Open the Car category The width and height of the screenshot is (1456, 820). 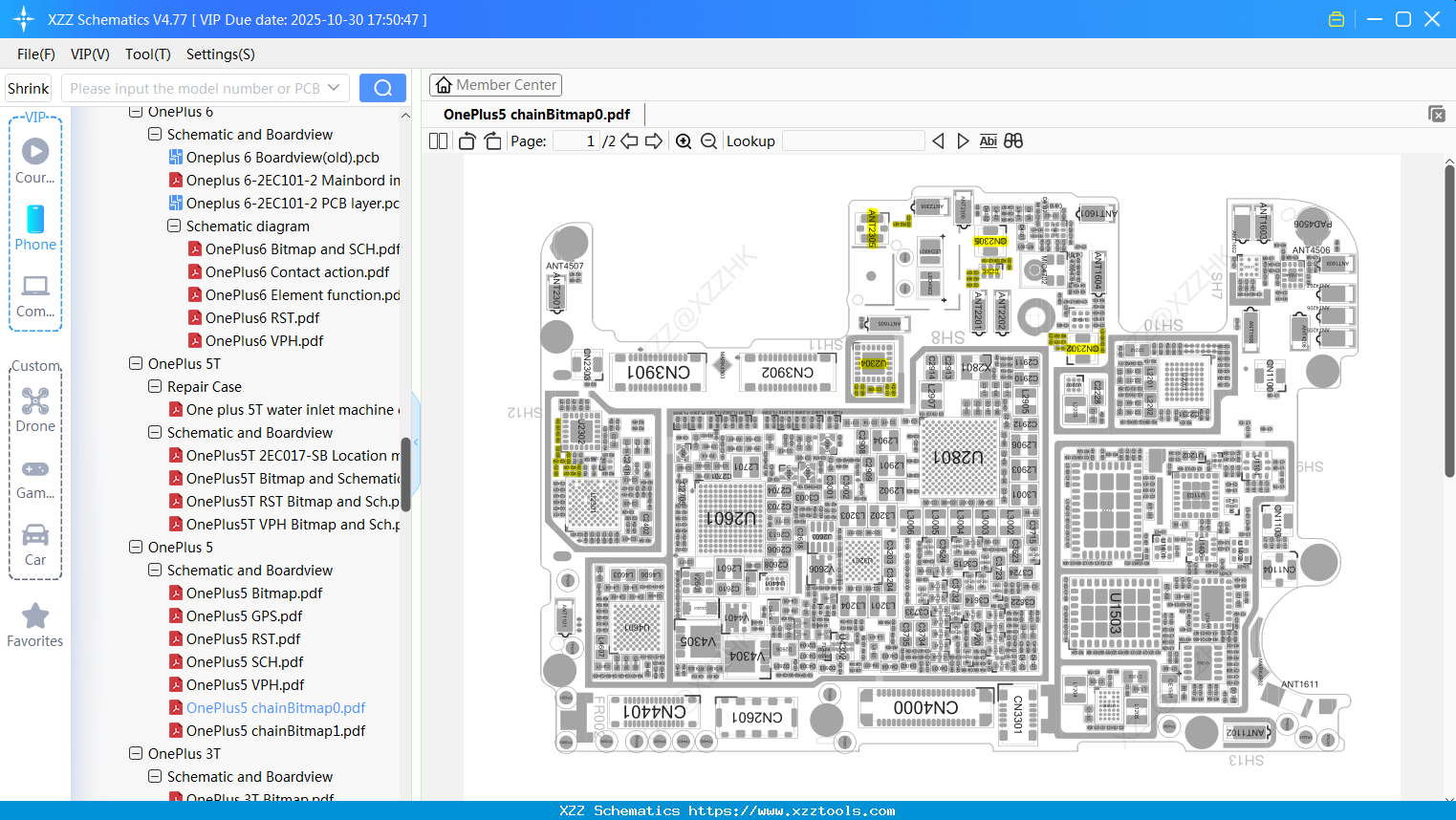pyautogui.click(x=35, y=544)
